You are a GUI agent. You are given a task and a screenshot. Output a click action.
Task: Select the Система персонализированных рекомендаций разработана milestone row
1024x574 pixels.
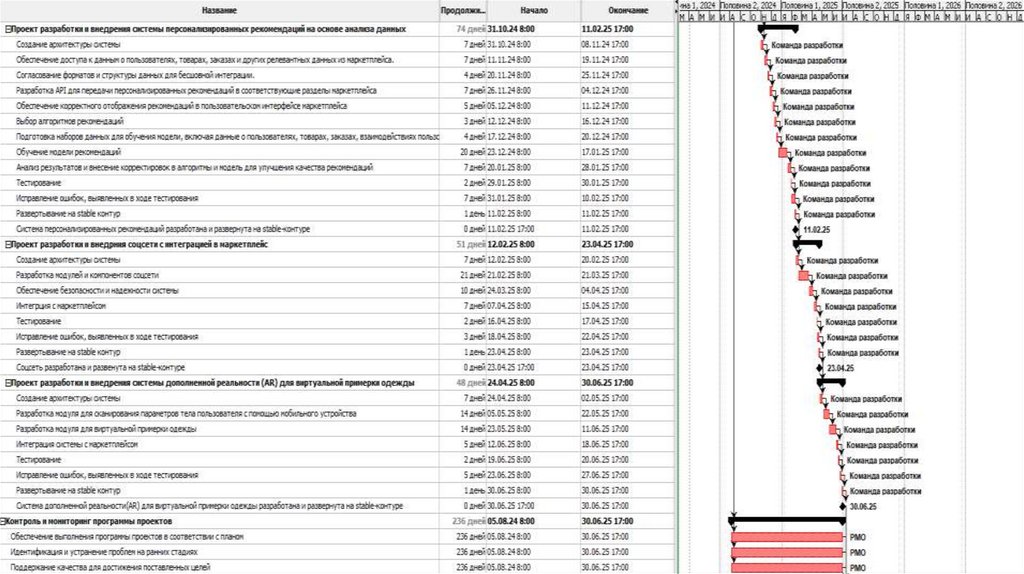tap(163, 229)
